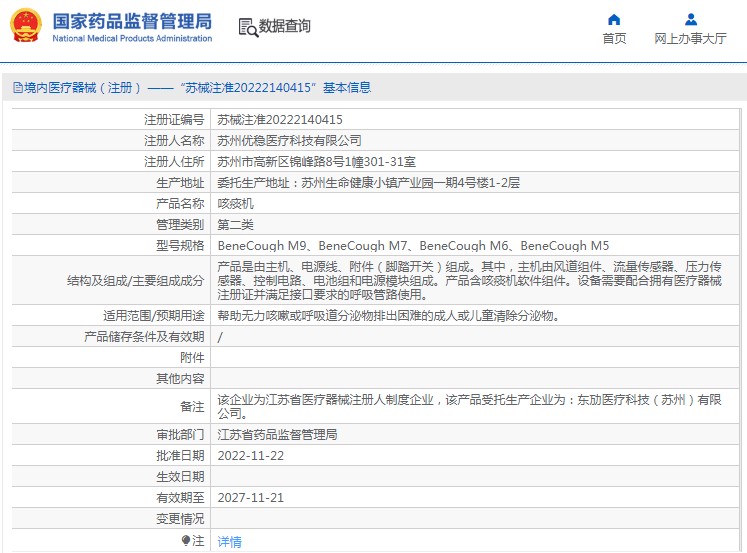Select registration number 苏械注准20222140415 value
This screenshot has height=553, width=747.
(x=280, y=120)
